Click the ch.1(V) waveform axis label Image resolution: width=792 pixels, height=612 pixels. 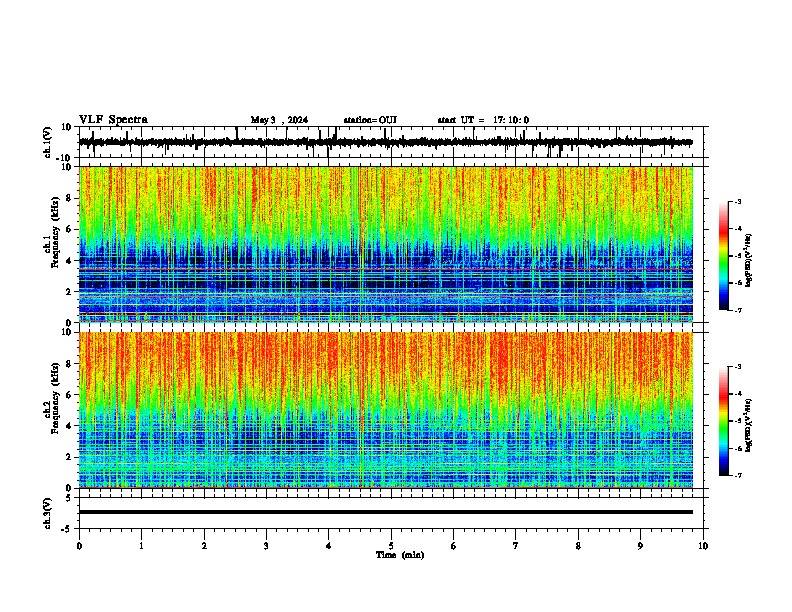(x=48, y=142)
